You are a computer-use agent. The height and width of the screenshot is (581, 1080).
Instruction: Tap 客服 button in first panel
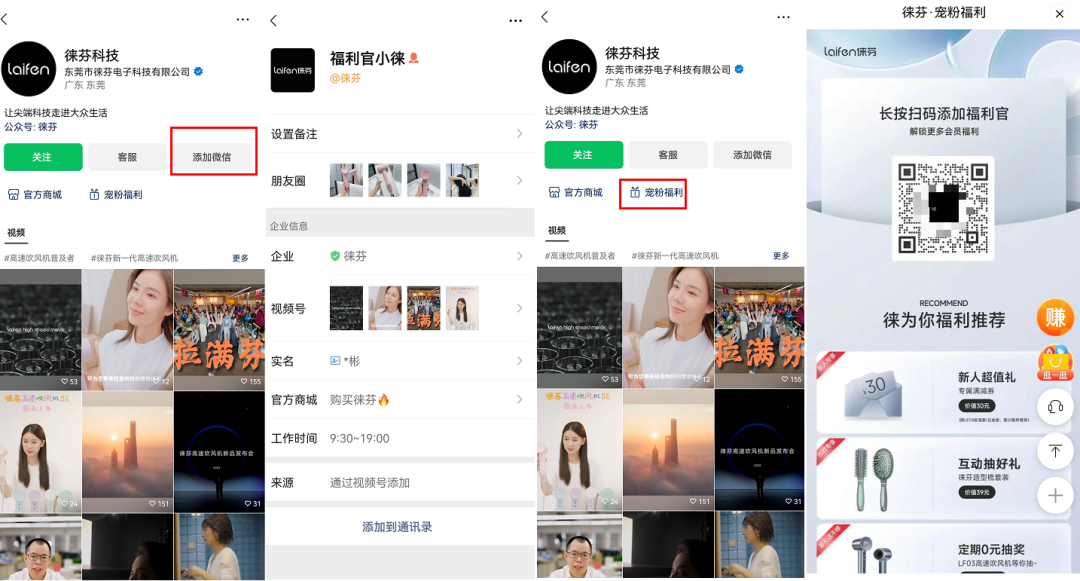point(127,157)
